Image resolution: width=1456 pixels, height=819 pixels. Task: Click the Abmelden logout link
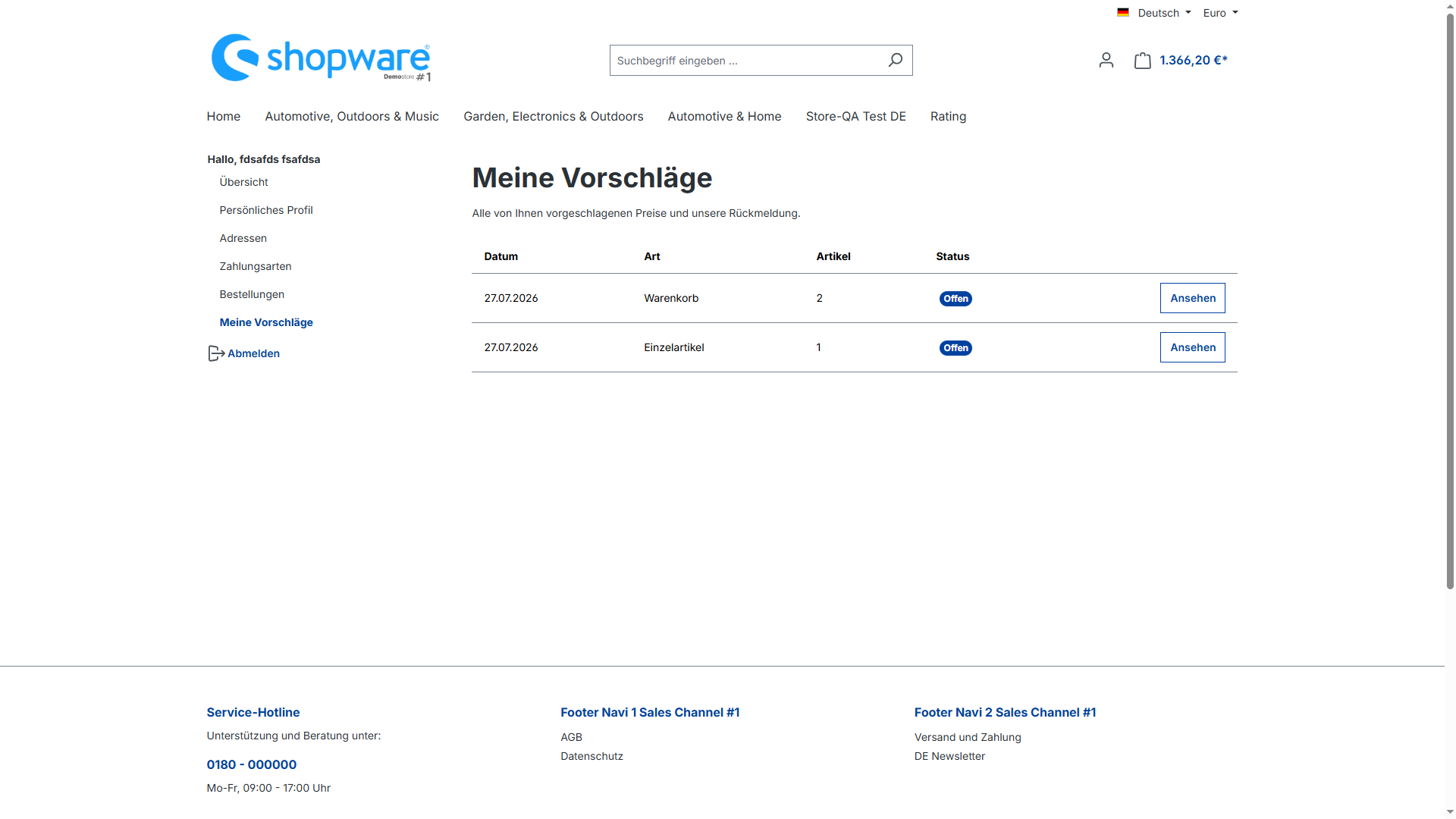253,353
